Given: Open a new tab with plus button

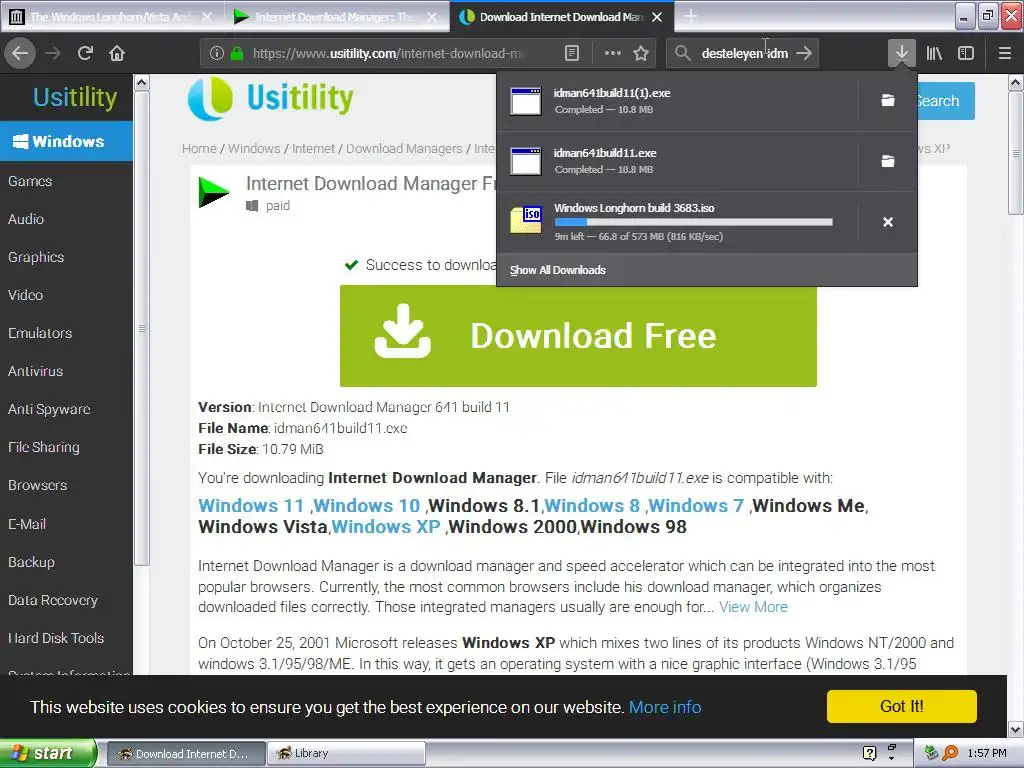Looking at the screenshot, I should (690, 16).
